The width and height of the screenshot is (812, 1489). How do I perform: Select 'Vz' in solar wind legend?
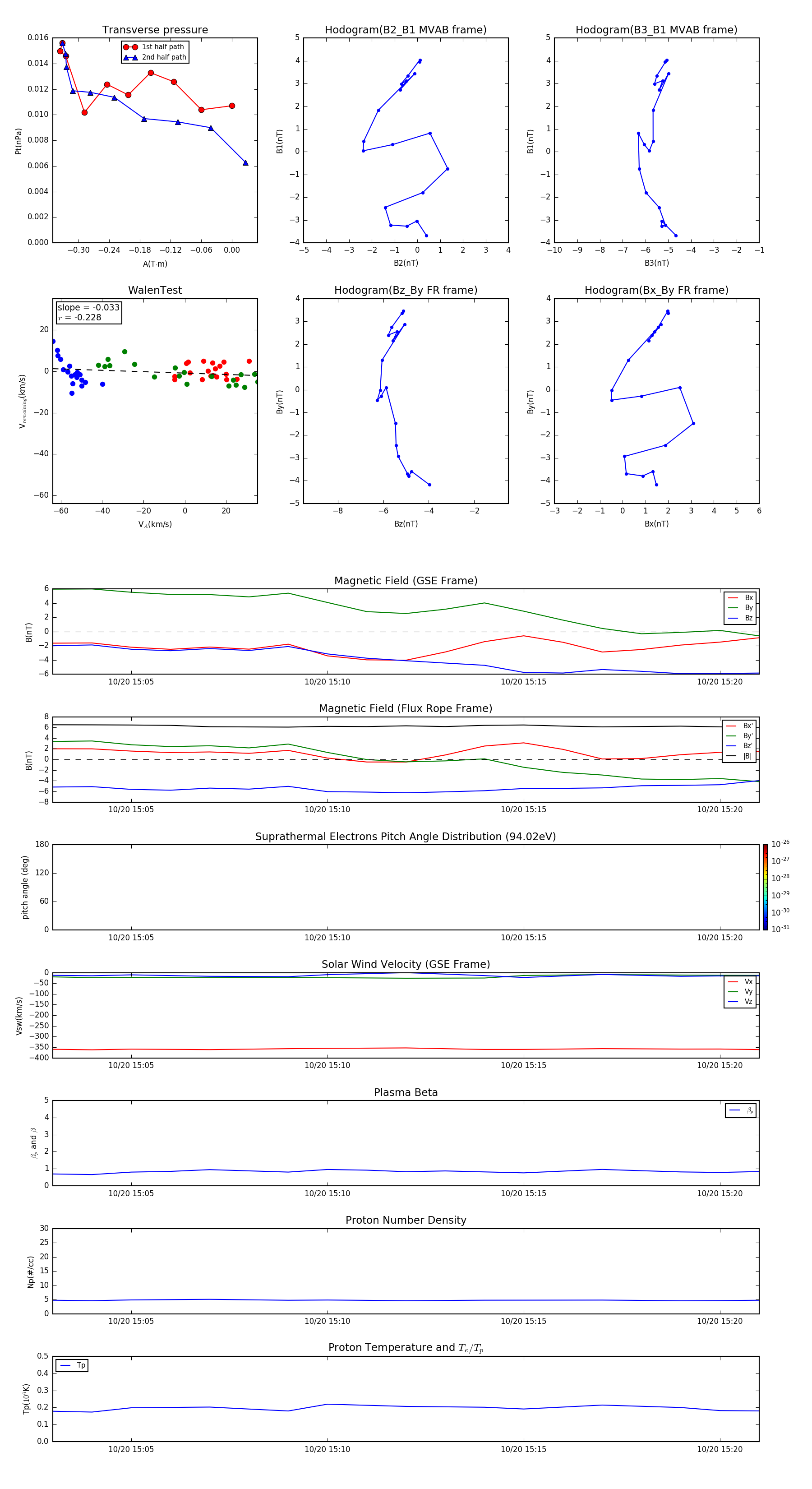click(x=741, y=1002)
